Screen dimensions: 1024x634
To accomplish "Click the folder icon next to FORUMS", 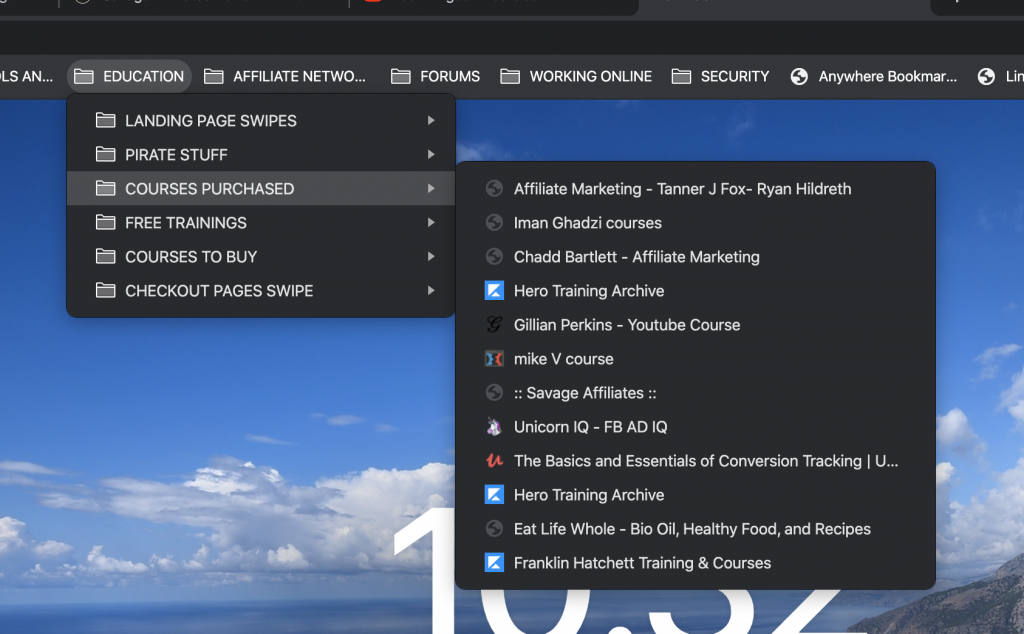I will tap(400, 76).
